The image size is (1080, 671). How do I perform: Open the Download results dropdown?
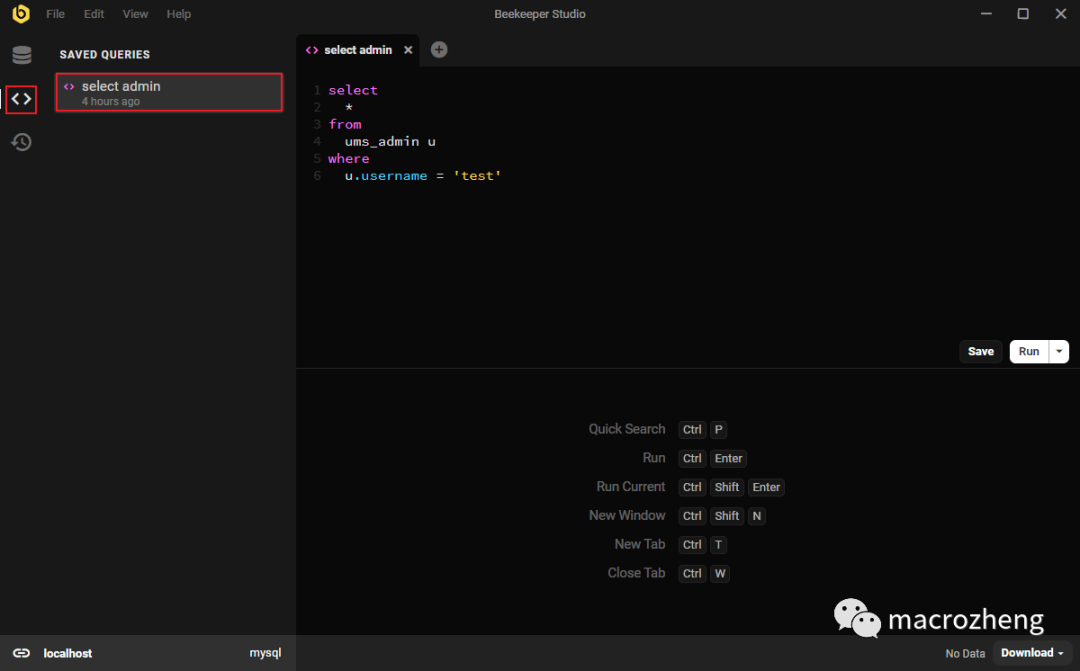[x=1032, y=653]
